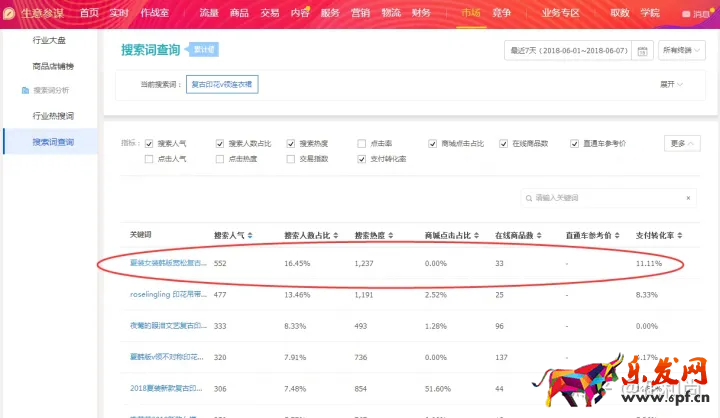Click the 消息 message icon
This screenshot has height=418, width=720.
pyautogui.click(x=686, y=14)
